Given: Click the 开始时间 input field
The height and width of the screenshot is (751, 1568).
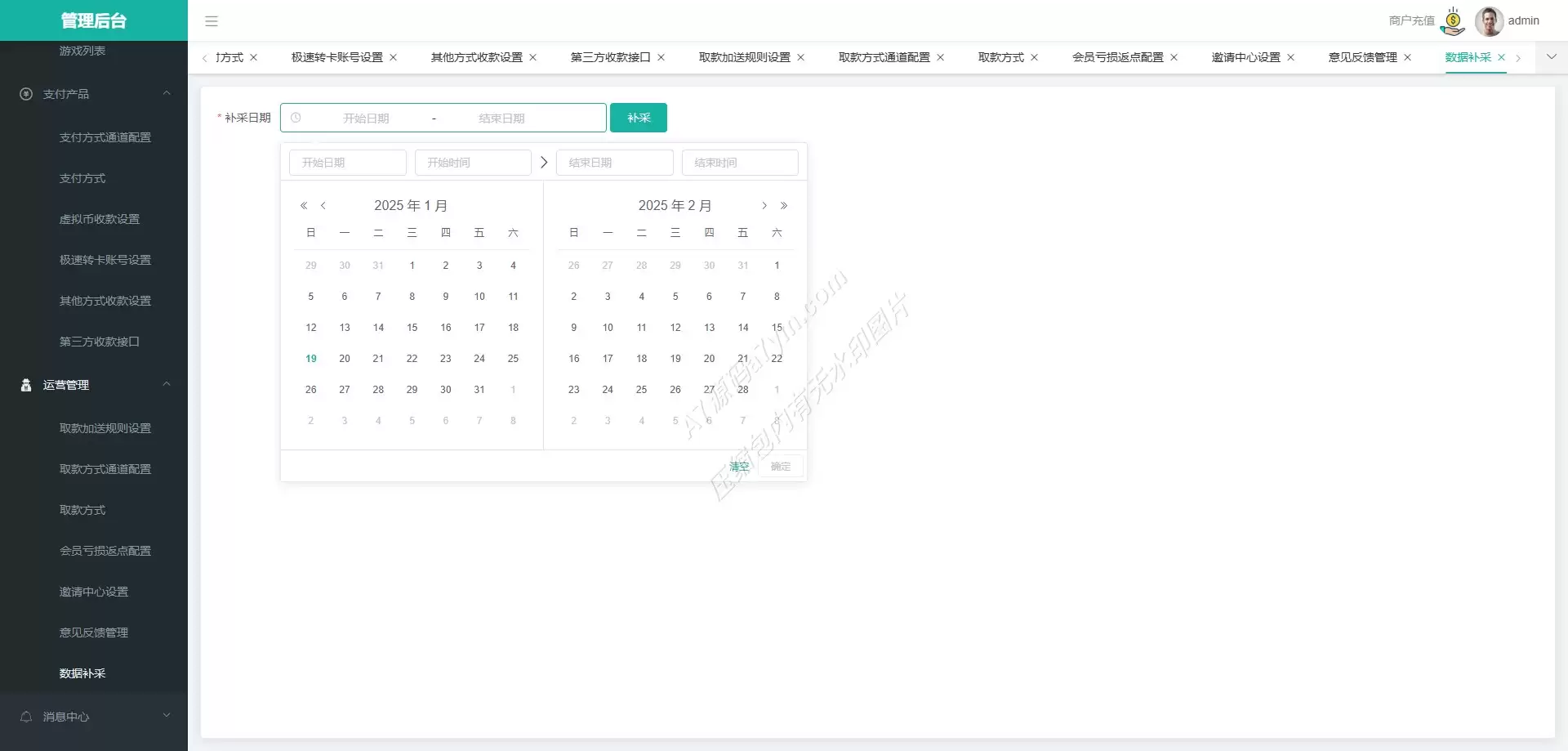Looking at the screenshot, I should tap(473, 163).
